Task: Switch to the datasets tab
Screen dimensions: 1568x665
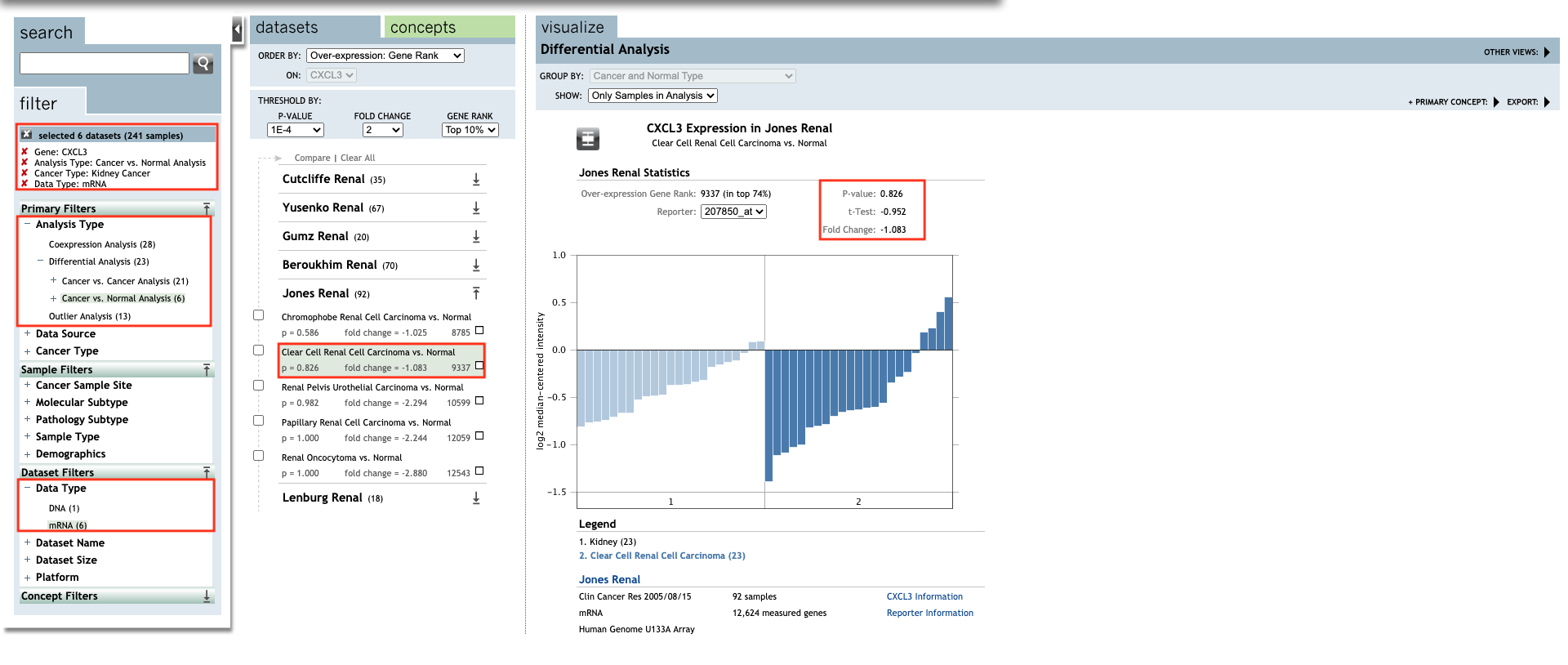Action: [314, 27]
